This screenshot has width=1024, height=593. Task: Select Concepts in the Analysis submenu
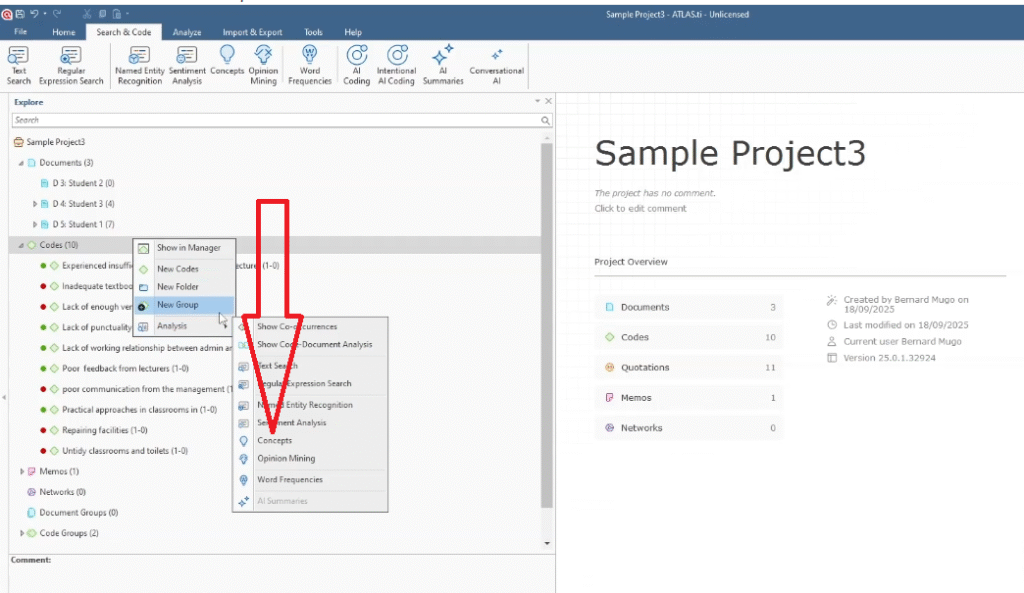pos(274,441)
